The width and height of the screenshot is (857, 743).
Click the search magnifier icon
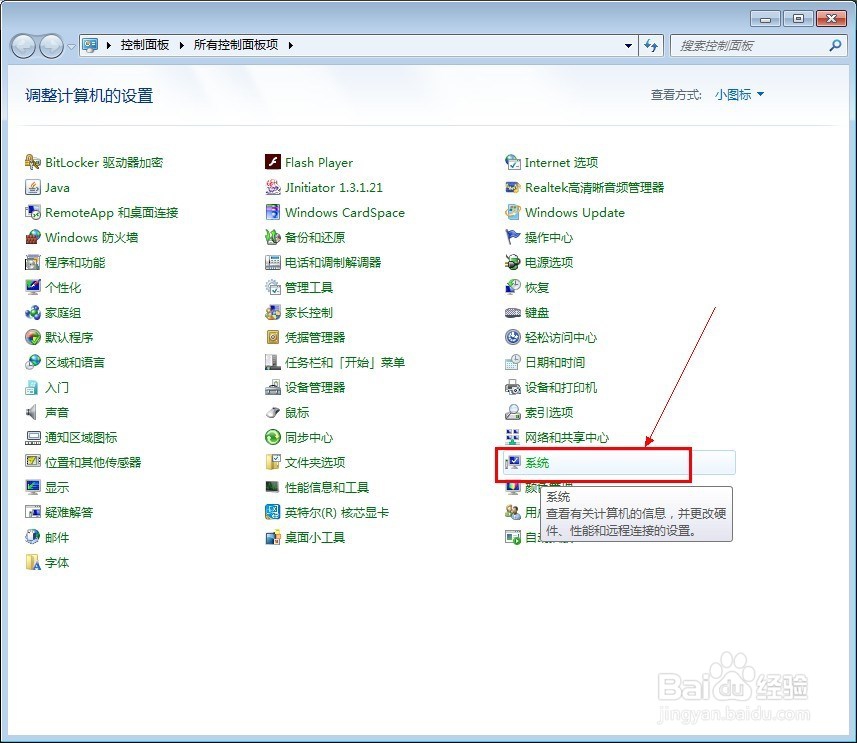tap(835, 45)
